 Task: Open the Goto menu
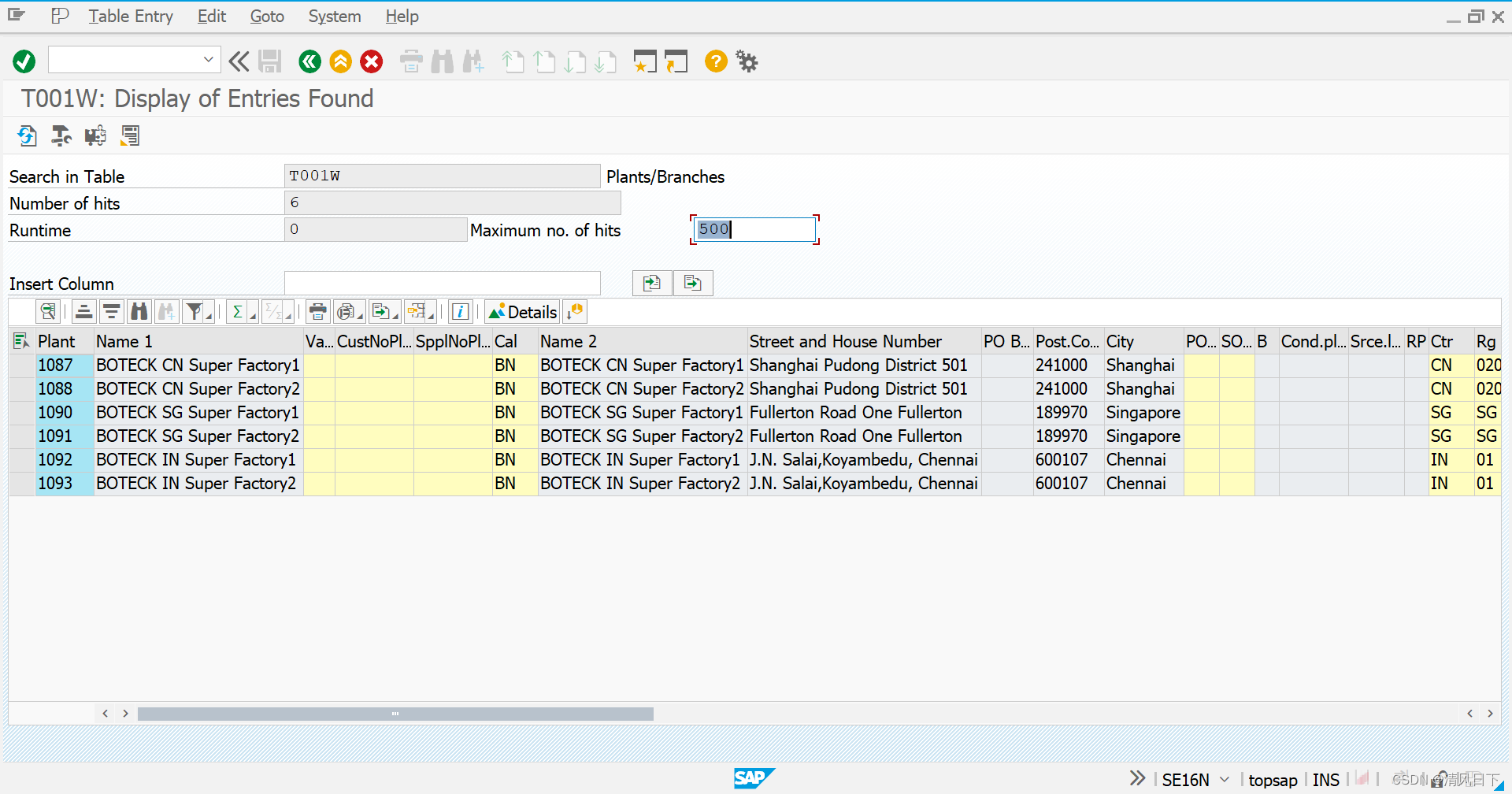click(x=267, y=17)
